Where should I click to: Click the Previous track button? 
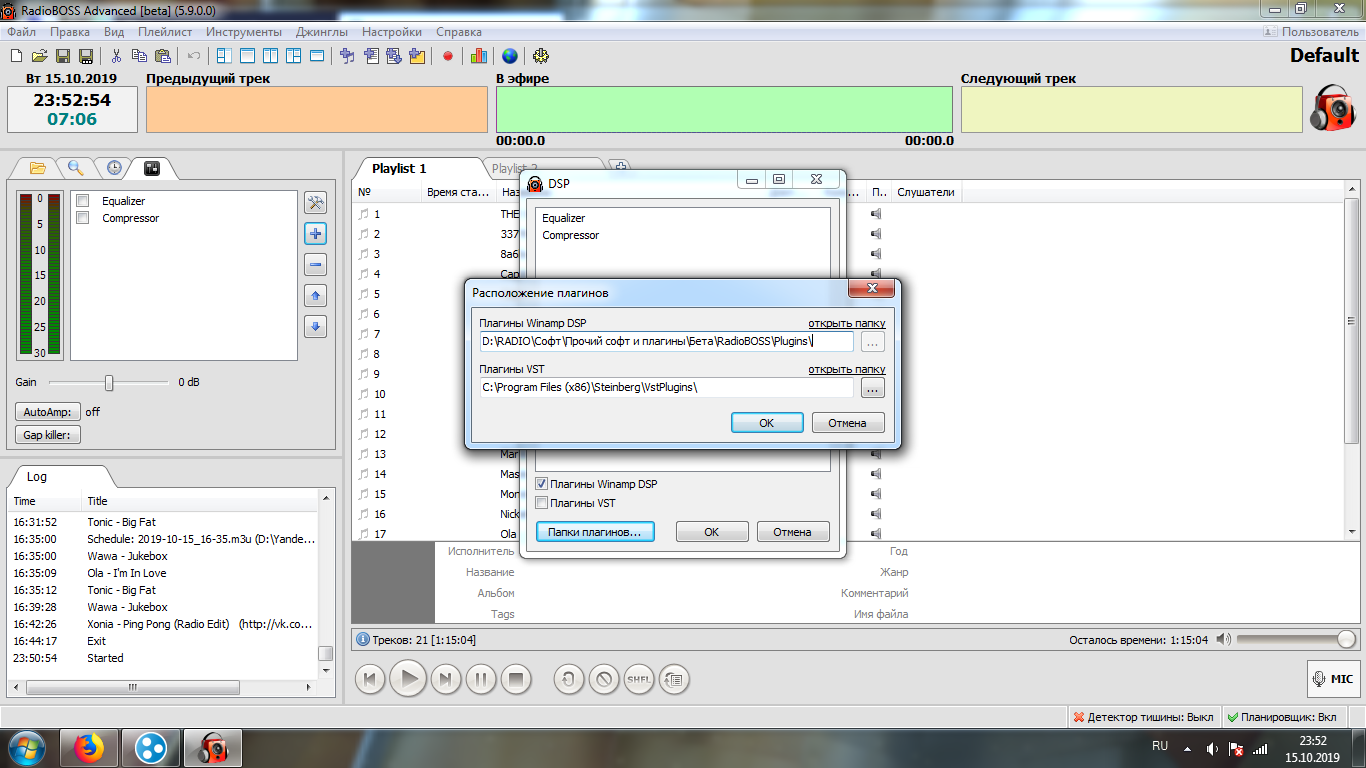click(370, 680)
